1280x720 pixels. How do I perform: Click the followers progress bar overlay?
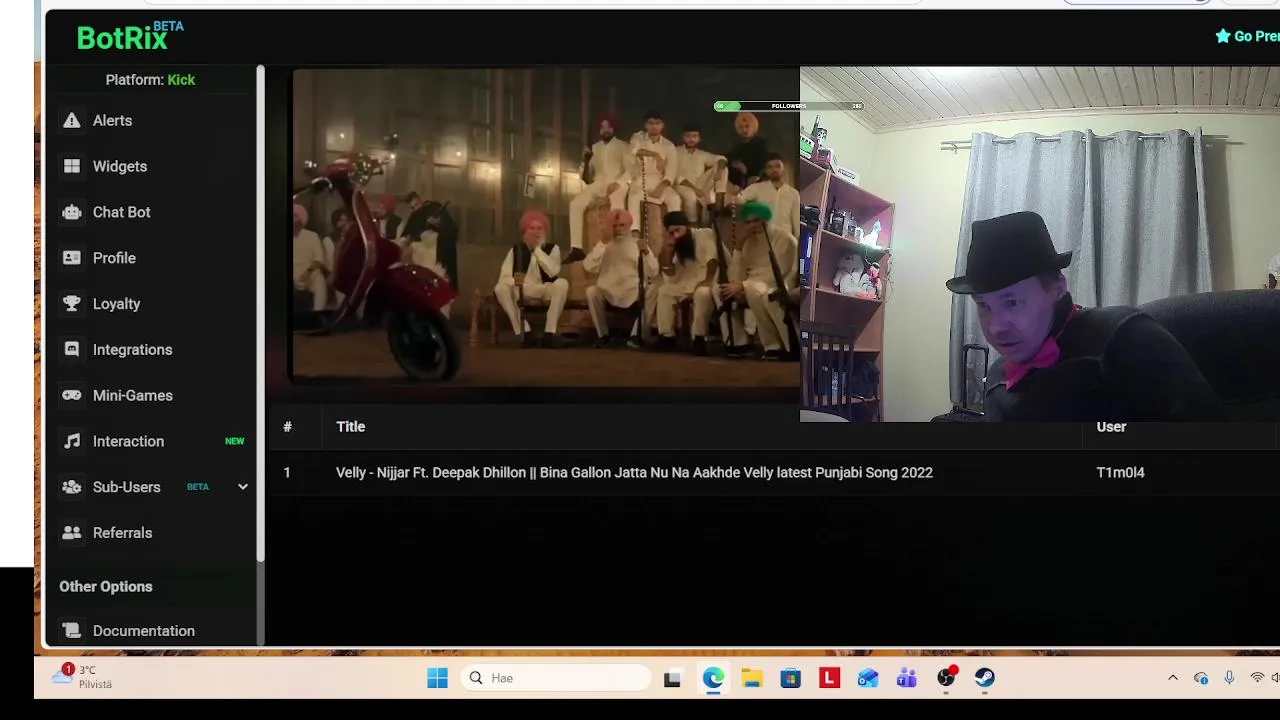pyautogui.click(x=788, y=106)
